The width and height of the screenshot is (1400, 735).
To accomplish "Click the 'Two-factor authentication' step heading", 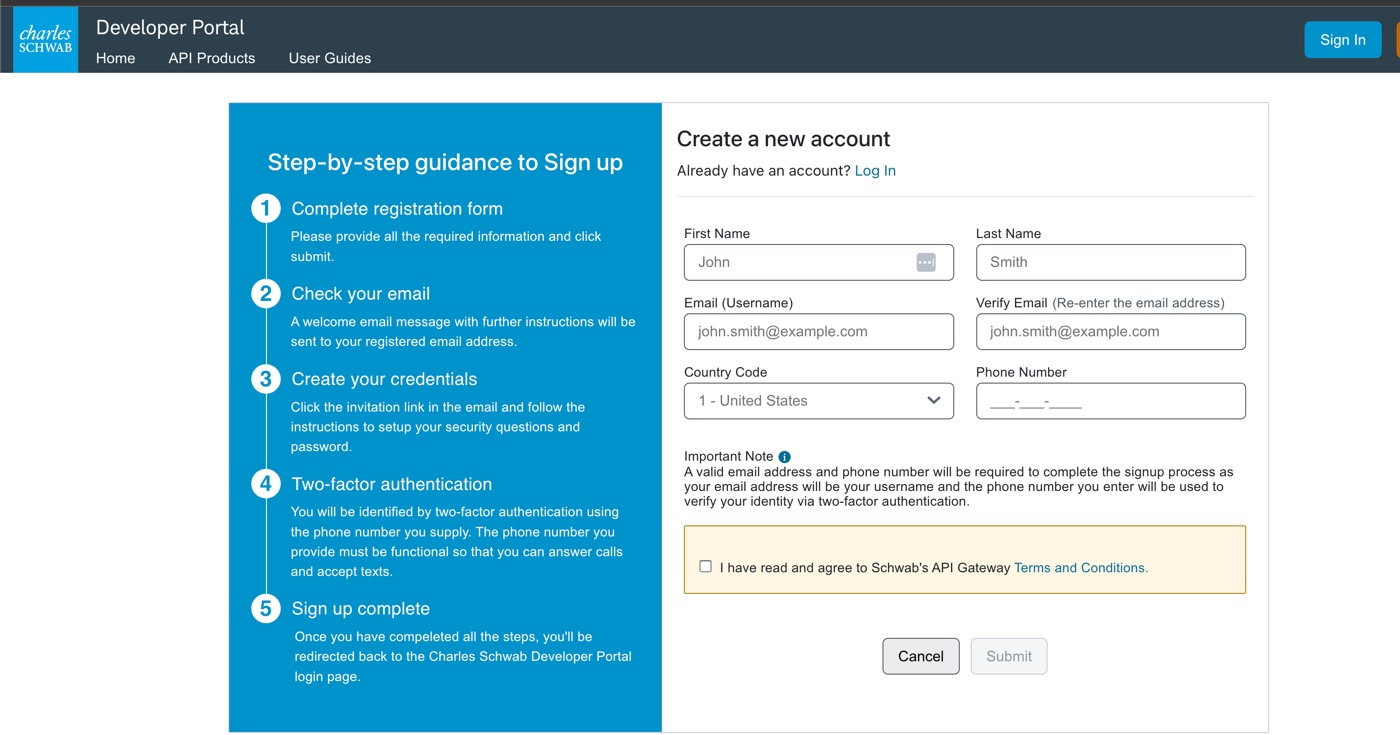I will (392, 484).
